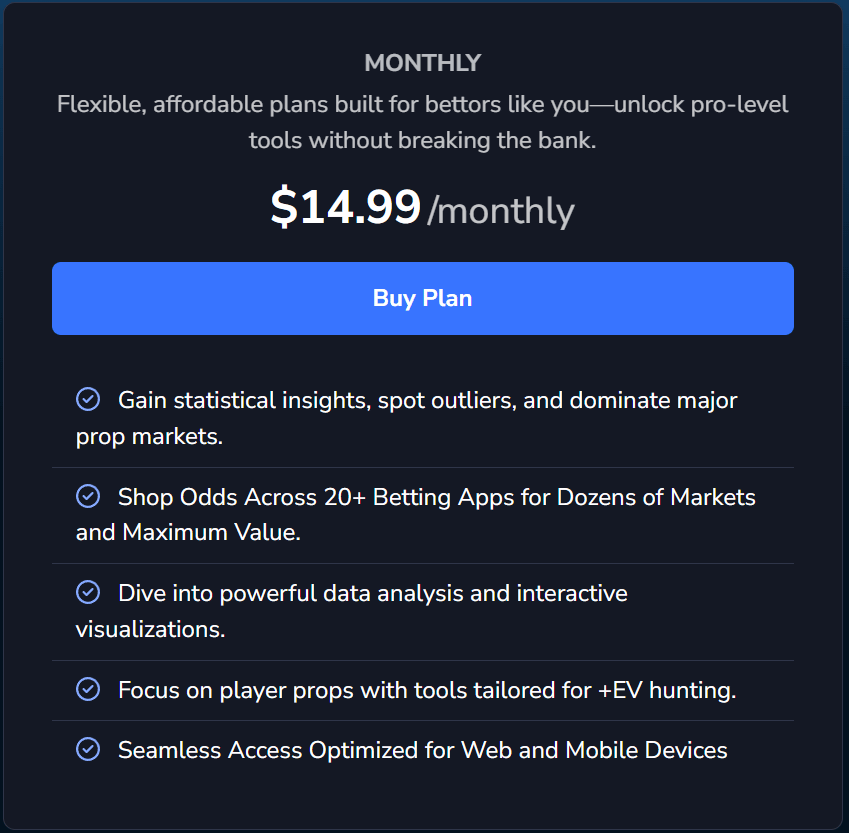Click the 'Flexible, affordable plans' description line

coord(422,104)
